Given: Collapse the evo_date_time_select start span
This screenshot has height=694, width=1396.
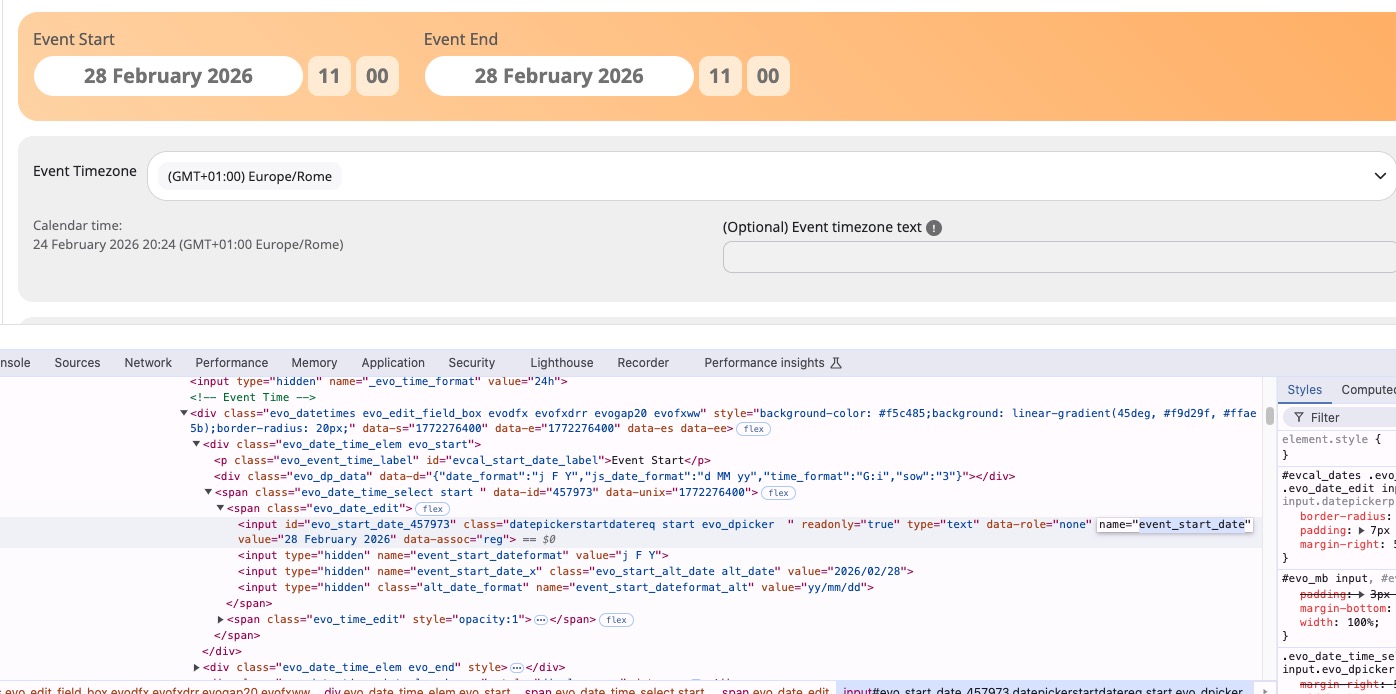Looking at the screenshot, I should pos(209,492).
